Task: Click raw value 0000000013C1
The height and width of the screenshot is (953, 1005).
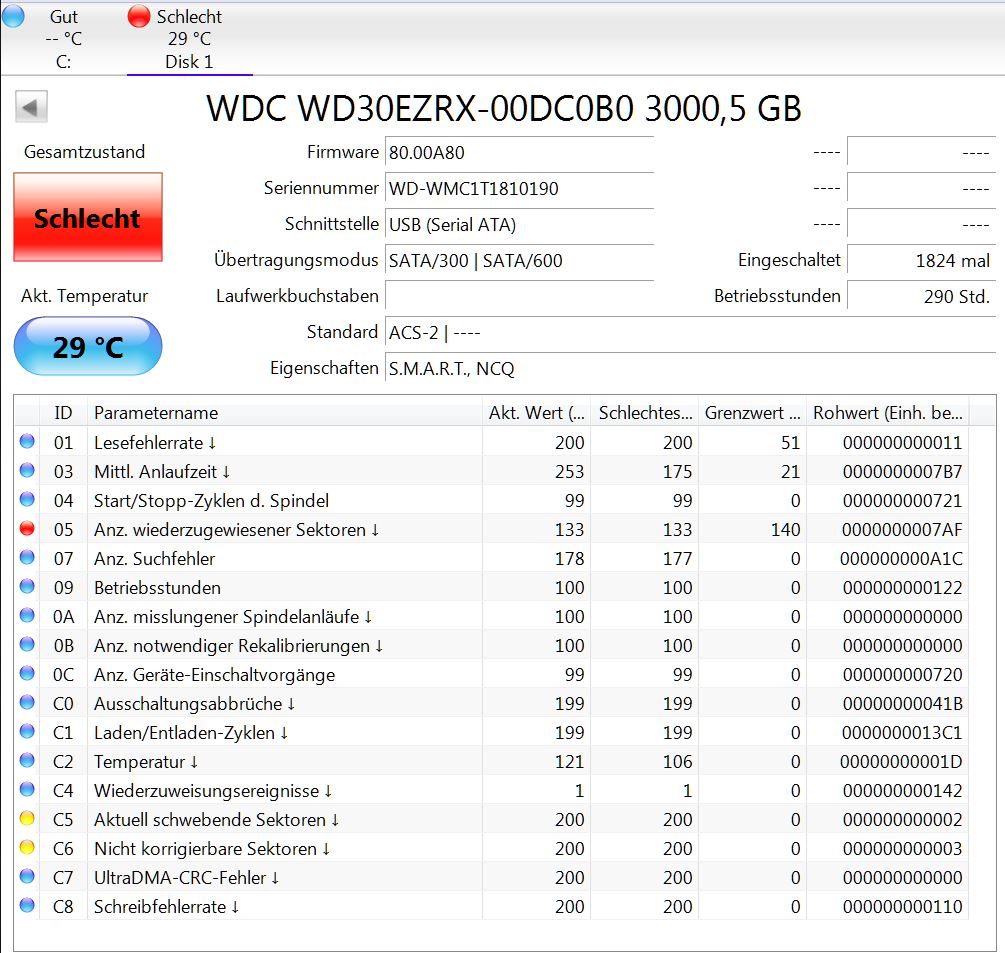Action: coord(902,733)
